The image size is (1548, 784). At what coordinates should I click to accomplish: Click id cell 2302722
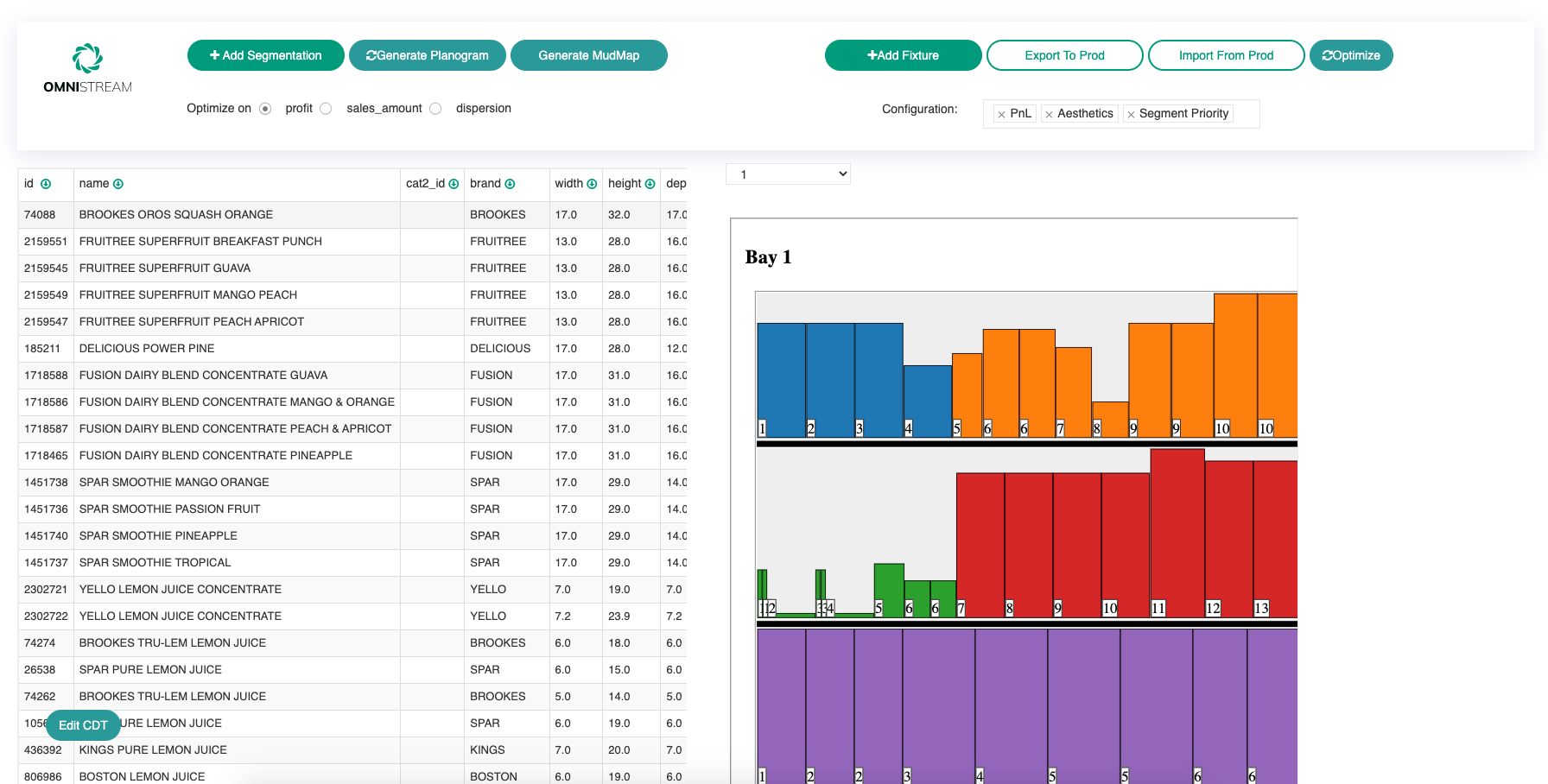coord(46,616)
